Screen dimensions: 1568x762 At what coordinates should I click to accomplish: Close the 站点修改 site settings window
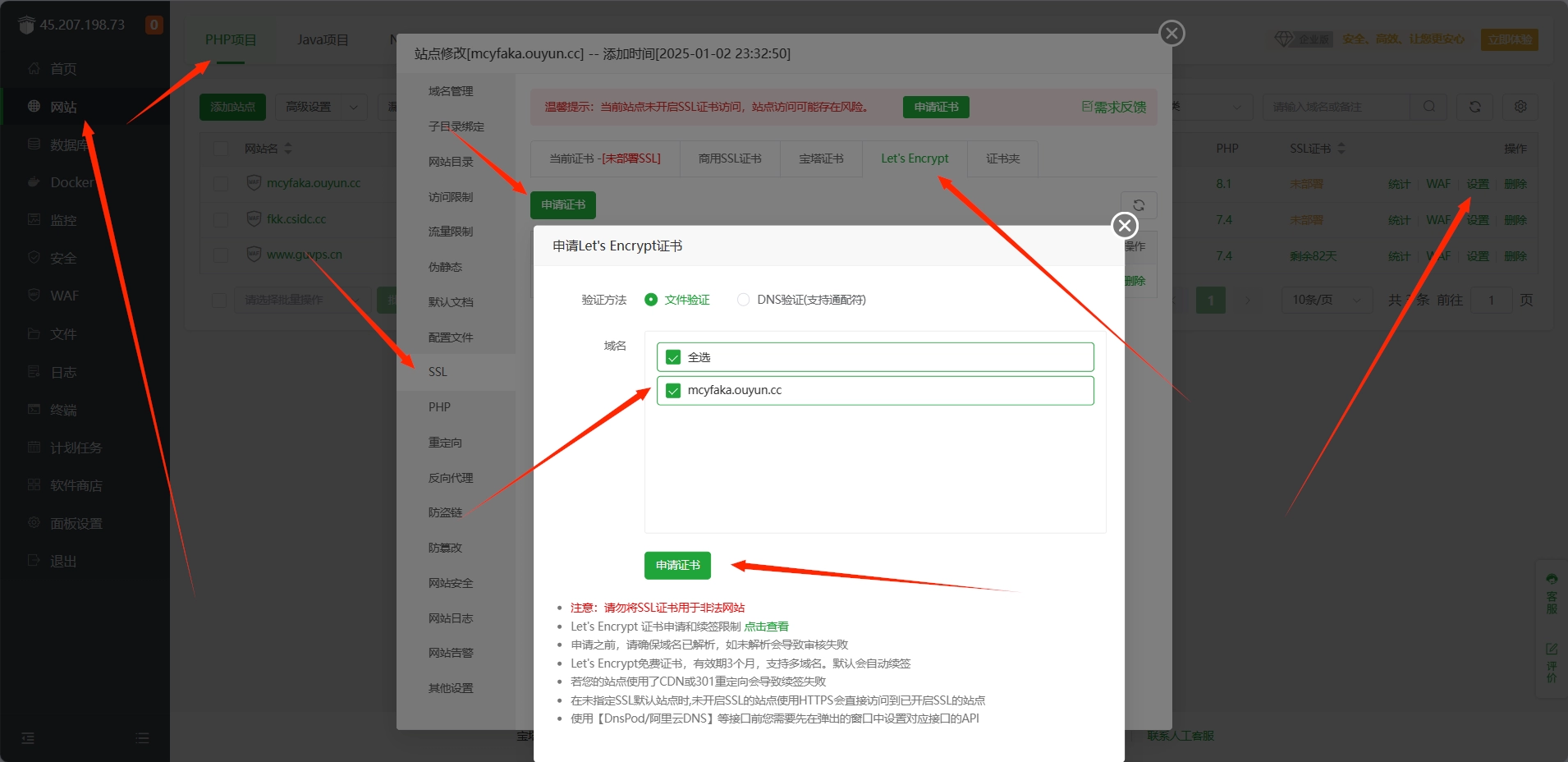(x=1171, y=33)
